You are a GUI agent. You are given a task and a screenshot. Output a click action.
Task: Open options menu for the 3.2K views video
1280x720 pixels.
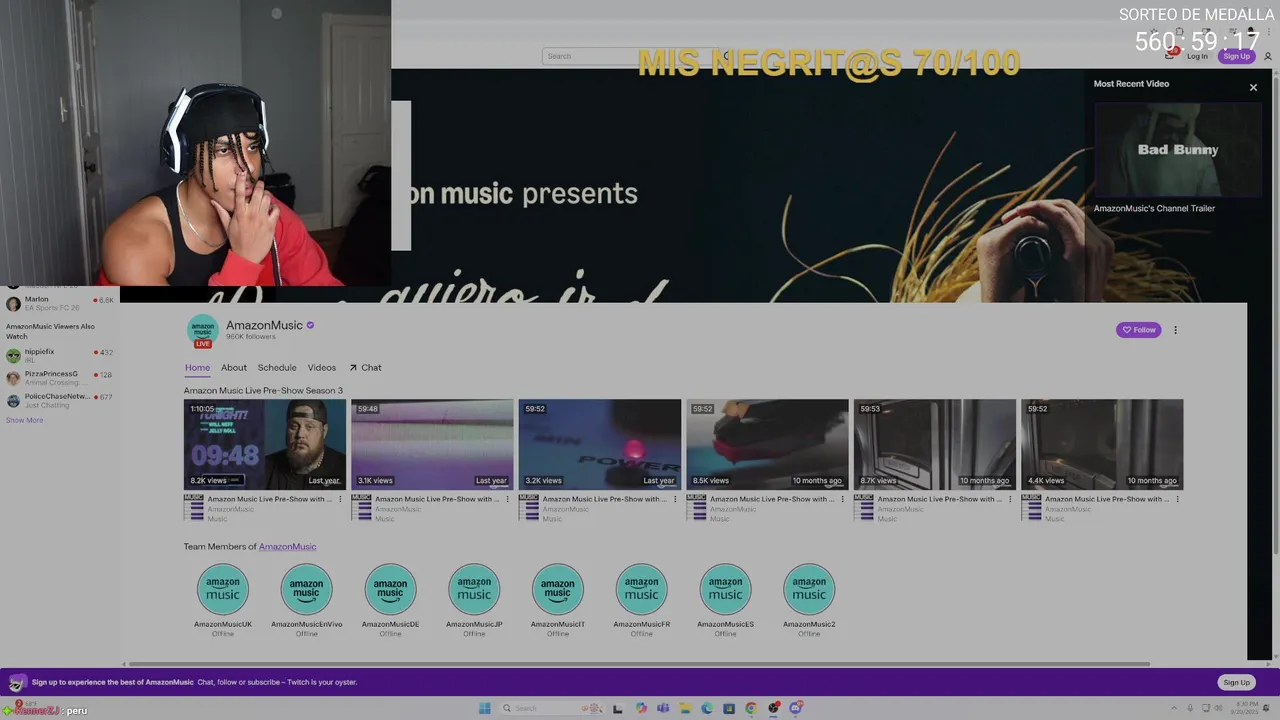point(675,499)
